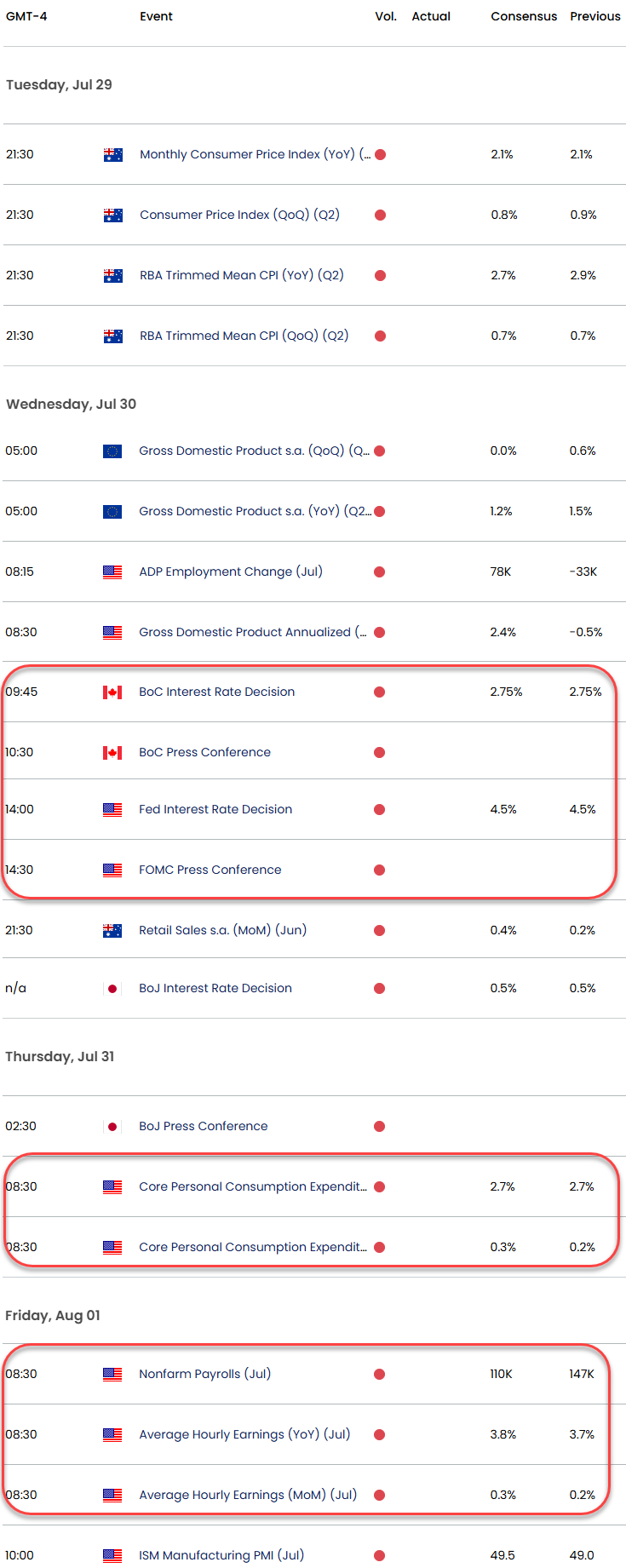Click the Japanese flag beside BoJ Press Conference
The image size is (626, 1568).
point(112,1127)
